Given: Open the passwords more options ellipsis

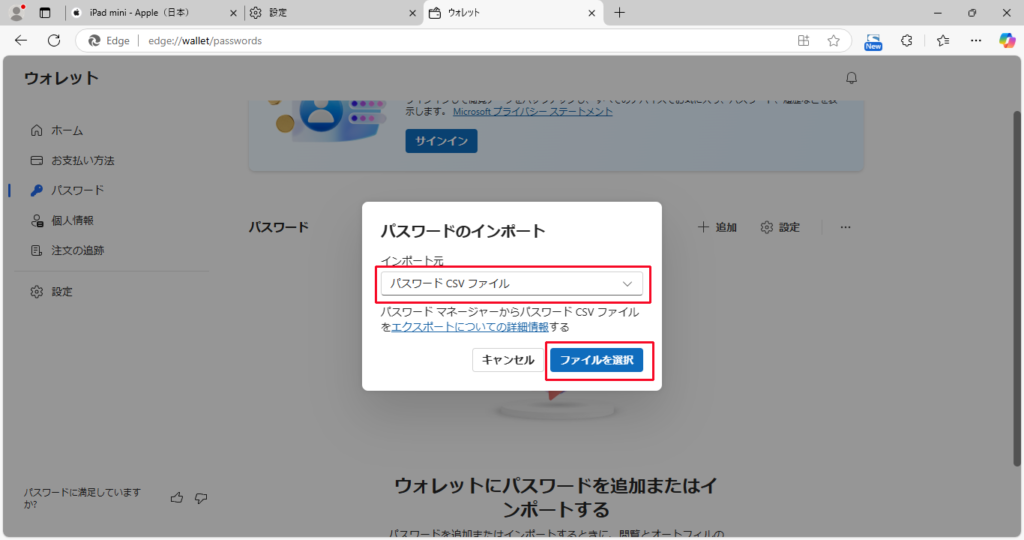Looking at the screenshot, I should pyautogui.click(x=845, y=227).
